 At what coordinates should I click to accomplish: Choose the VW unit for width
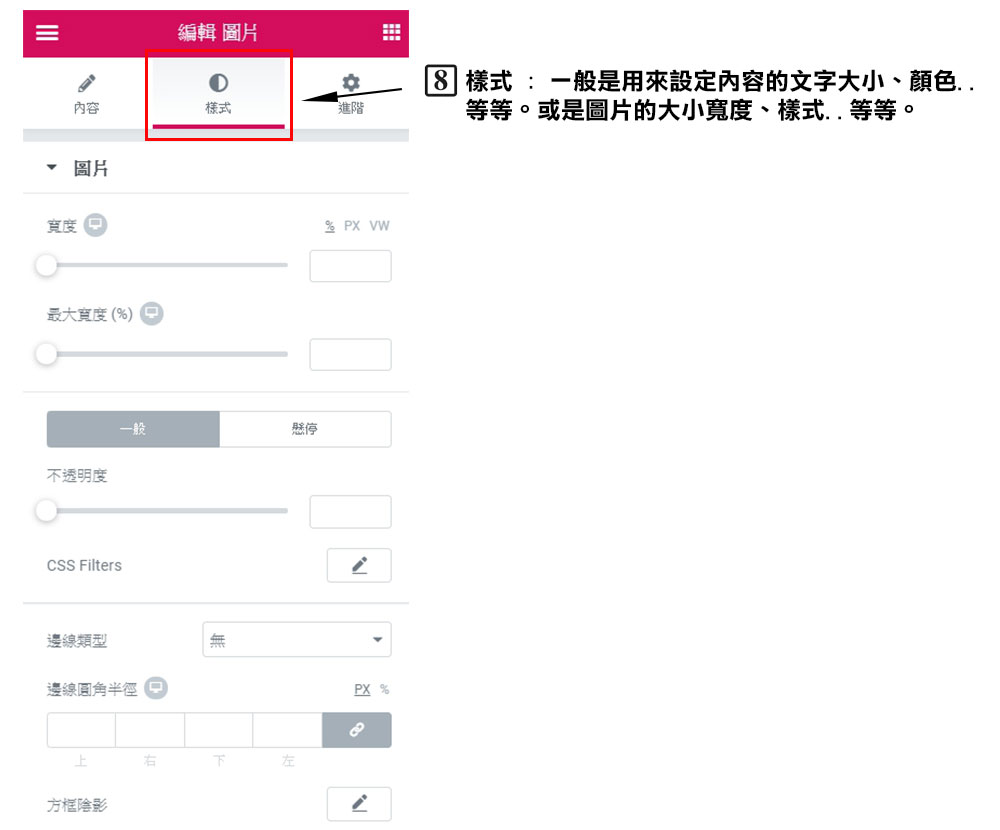coord(379,226)
